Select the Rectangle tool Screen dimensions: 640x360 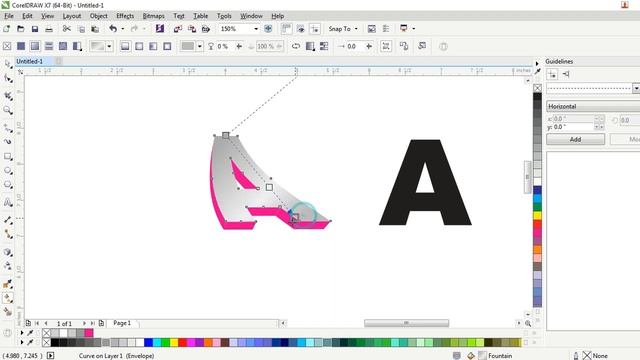pyautogui.click(x=8, y=156)
